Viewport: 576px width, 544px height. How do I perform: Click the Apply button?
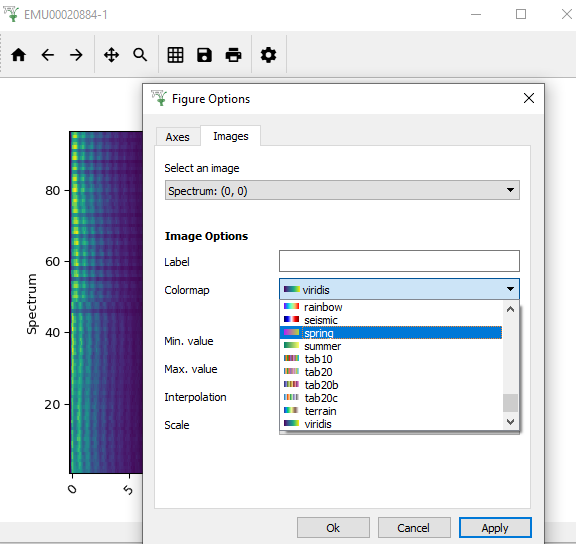coord(495,528)
